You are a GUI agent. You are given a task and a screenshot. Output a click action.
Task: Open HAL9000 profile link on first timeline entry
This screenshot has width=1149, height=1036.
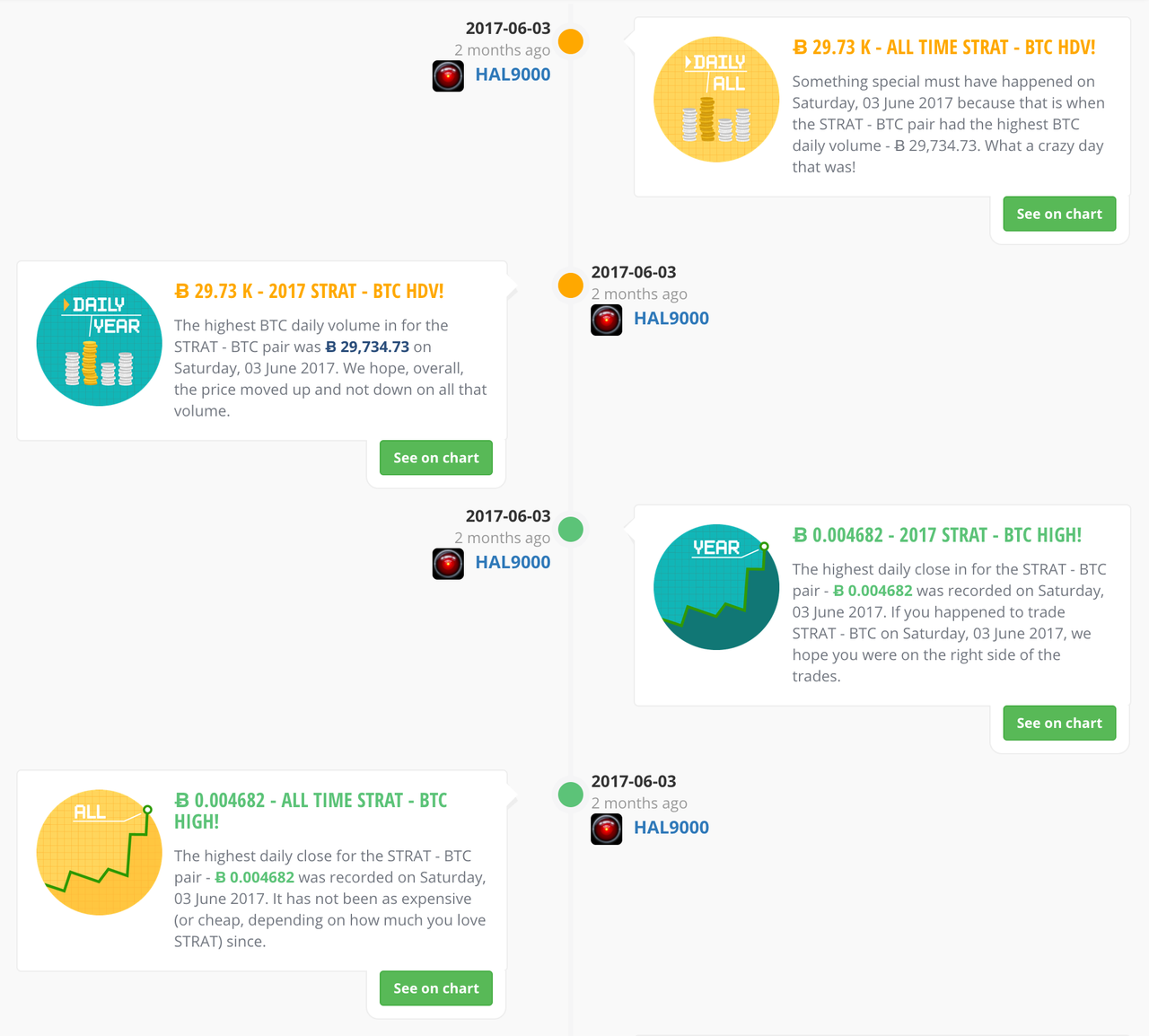pyautogui.click(x=513, y=75)
